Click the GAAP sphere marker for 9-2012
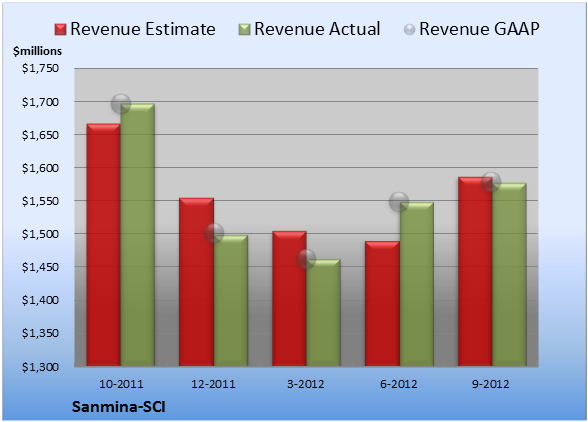Image resolution: width=588 pixels, height=422 pixels. 491,182
